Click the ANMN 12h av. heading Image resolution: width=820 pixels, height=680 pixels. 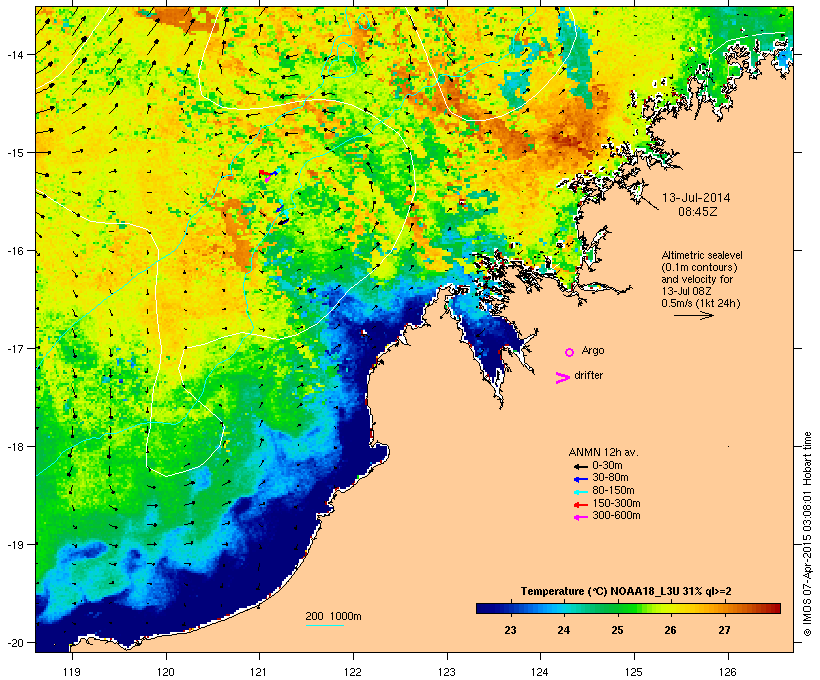603,452
